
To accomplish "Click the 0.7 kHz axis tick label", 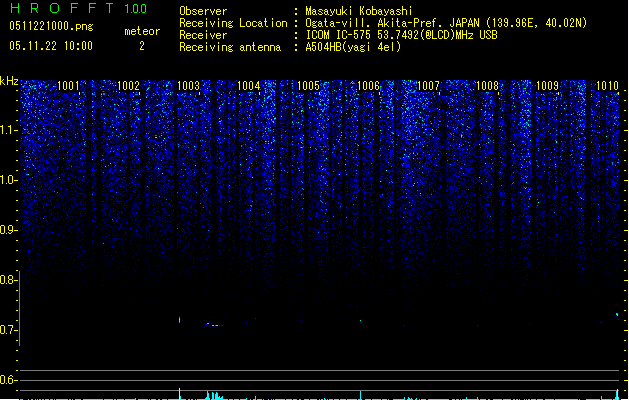I will click(x=8, y=330).
